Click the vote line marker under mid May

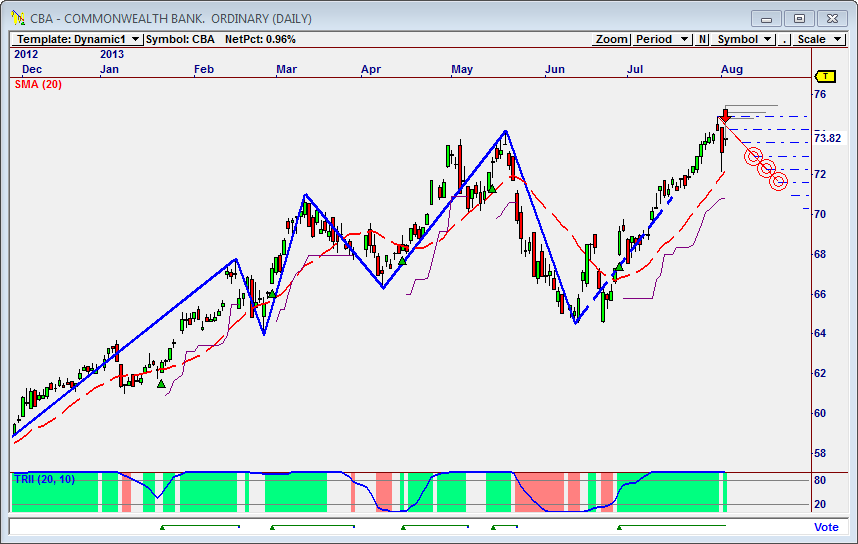pos(493,528)
